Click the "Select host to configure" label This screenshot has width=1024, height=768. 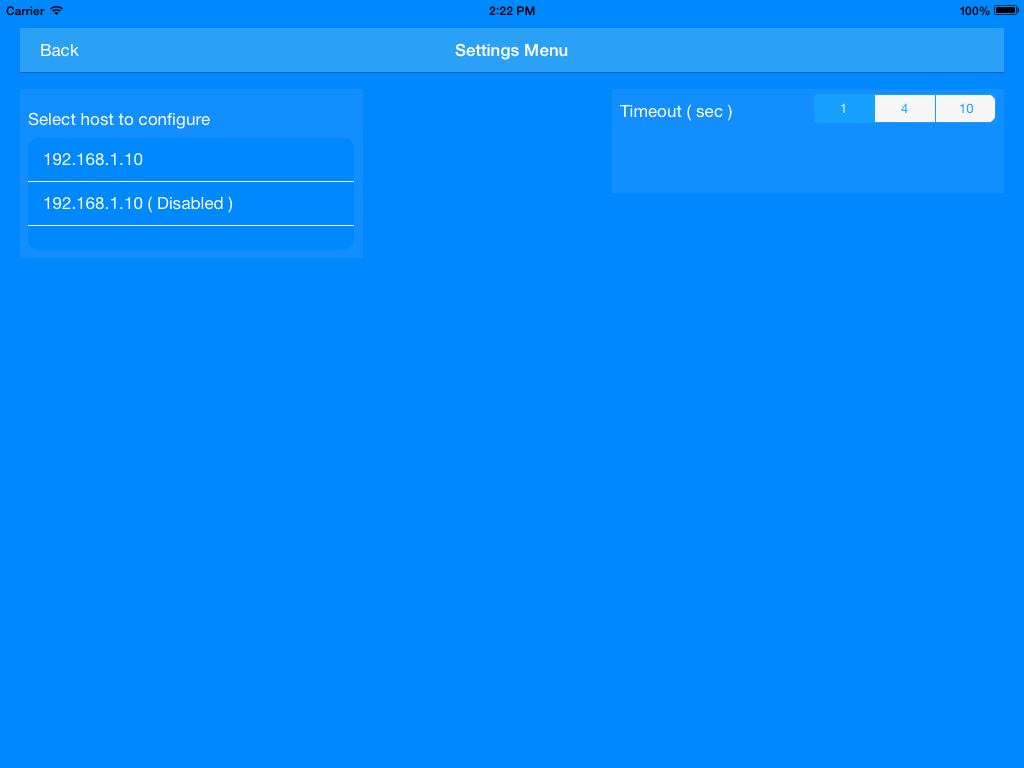[119, 120]
